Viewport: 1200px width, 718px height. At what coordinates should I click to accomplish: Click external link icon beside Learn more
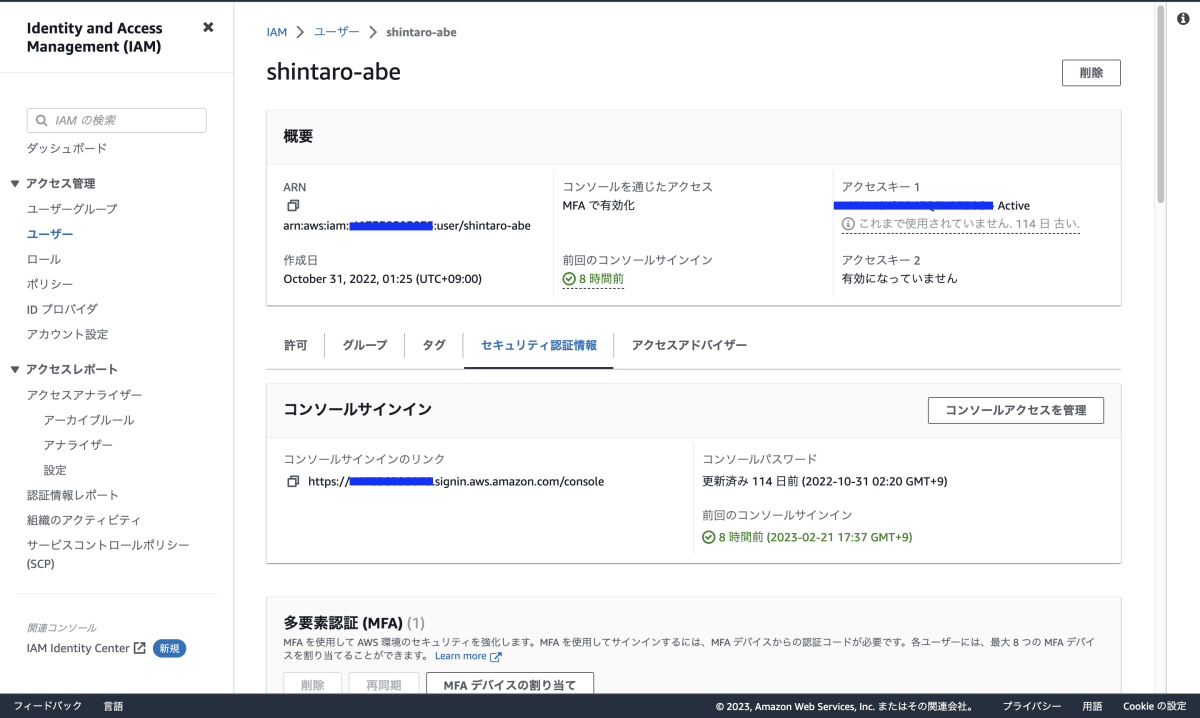[x=496, y=657]
